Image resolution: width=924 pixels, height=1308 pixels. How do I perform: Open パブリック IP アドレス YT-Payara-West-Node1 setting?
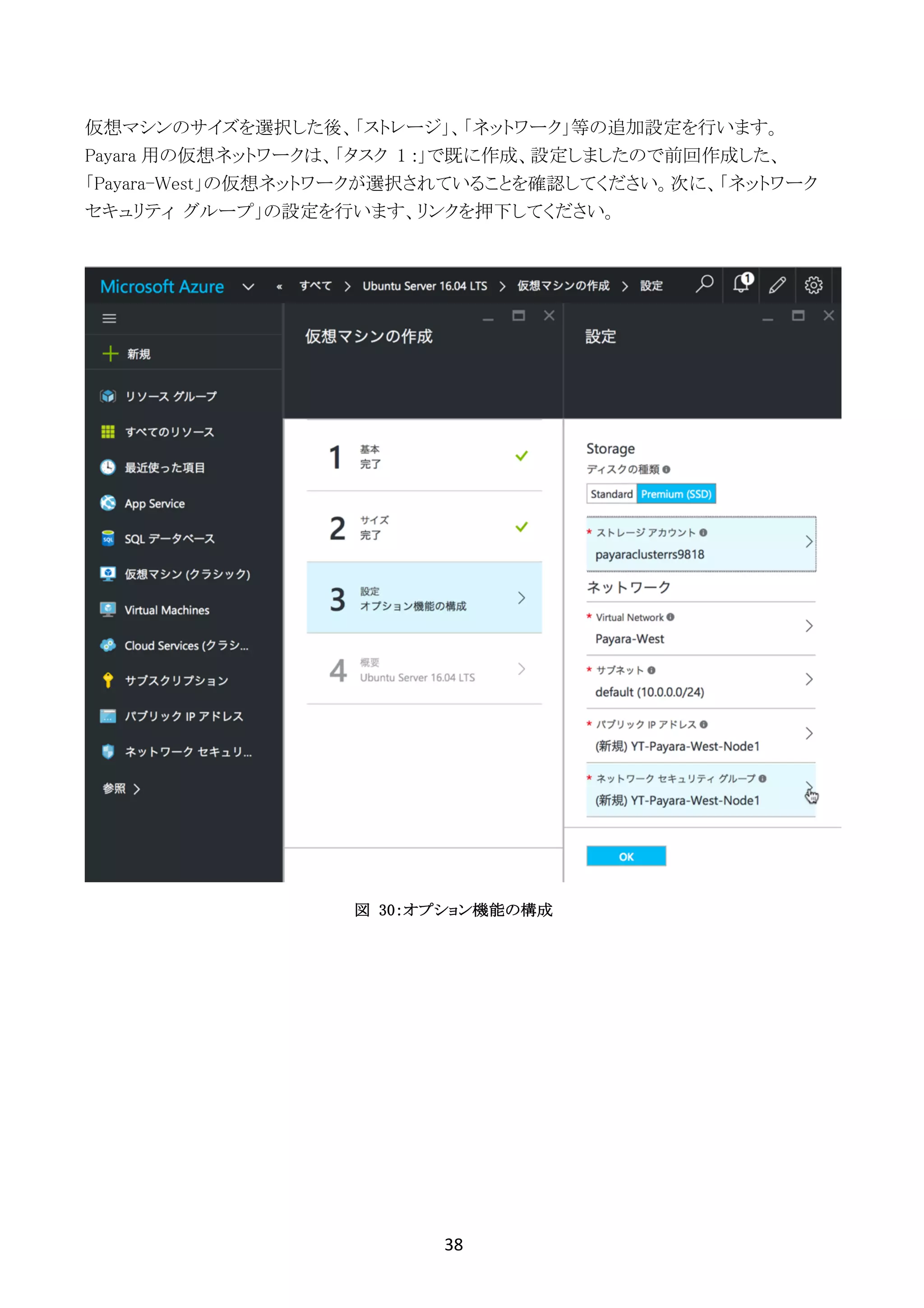(x=701, y=735)
